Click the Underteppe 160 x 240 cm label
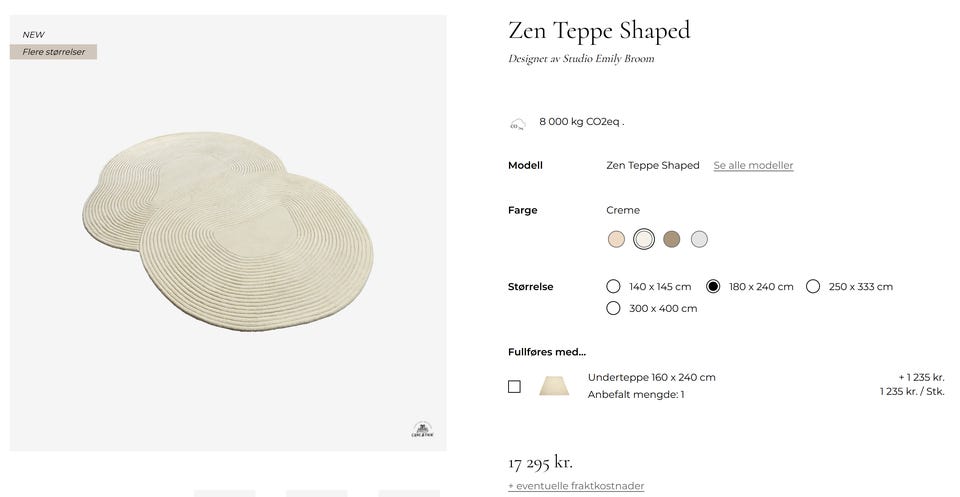 point(651,377)
